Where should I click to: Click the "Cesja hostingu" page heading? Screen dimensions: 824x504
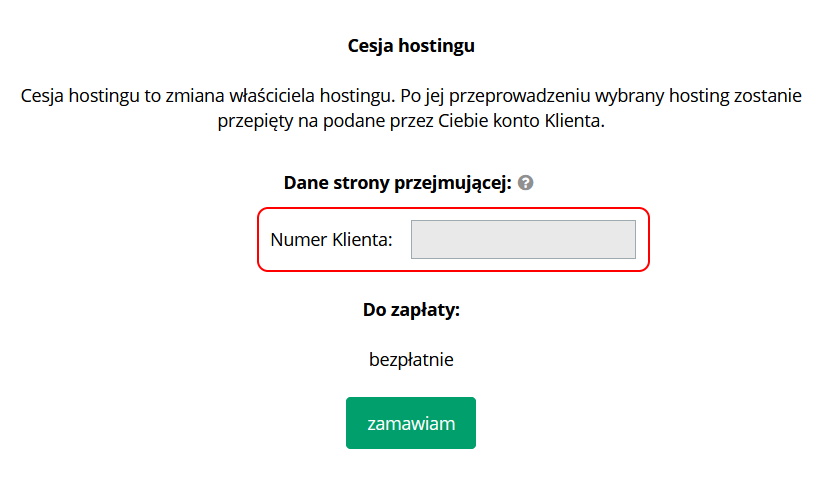pos(411,45)
